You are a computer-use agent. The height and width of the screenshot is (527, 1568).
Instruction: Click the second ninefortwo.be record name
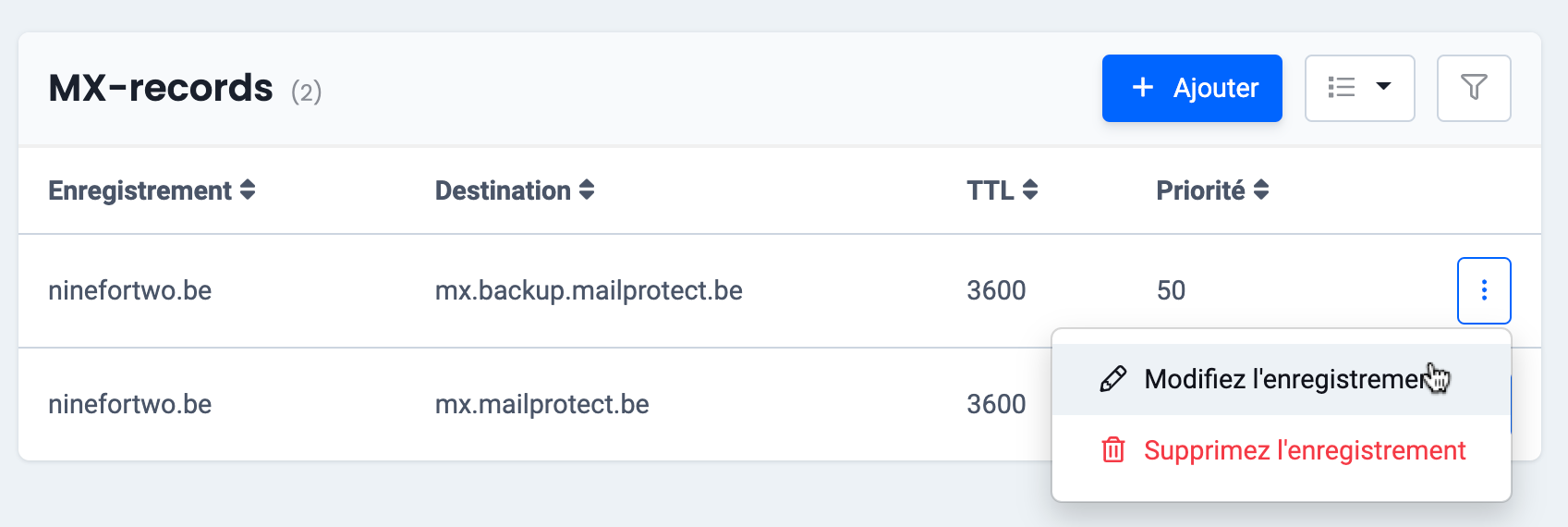[130, 404]
